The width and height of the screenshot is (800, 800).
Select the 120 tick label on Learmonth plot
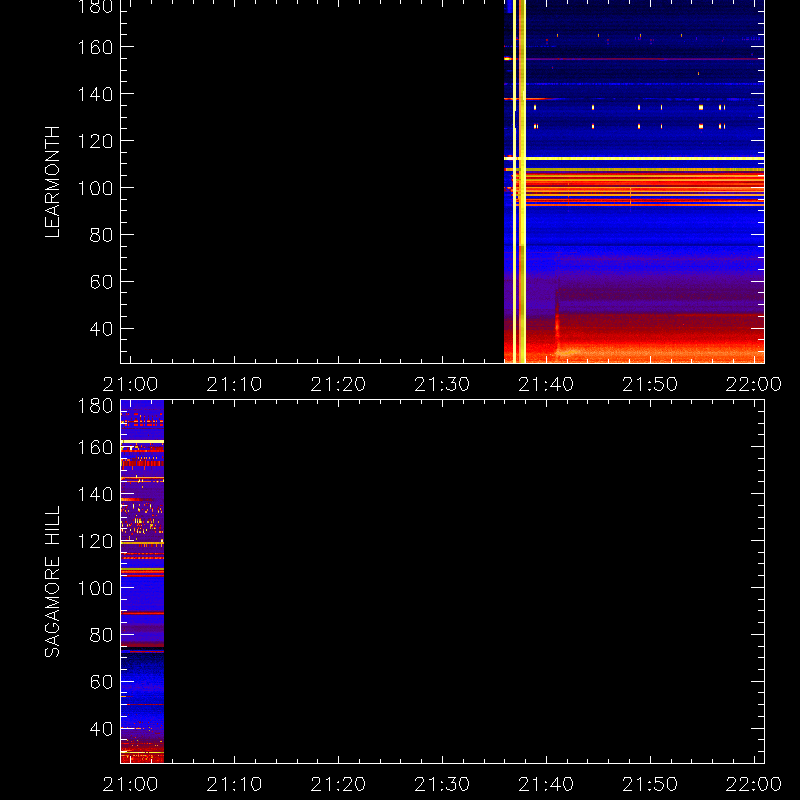point(95,141)
